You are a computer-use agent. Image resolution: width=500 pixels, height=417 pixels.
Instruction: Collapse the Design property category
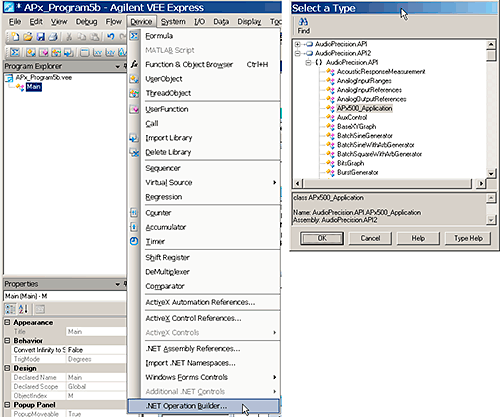pyautogui.click(x=7, y=368)
